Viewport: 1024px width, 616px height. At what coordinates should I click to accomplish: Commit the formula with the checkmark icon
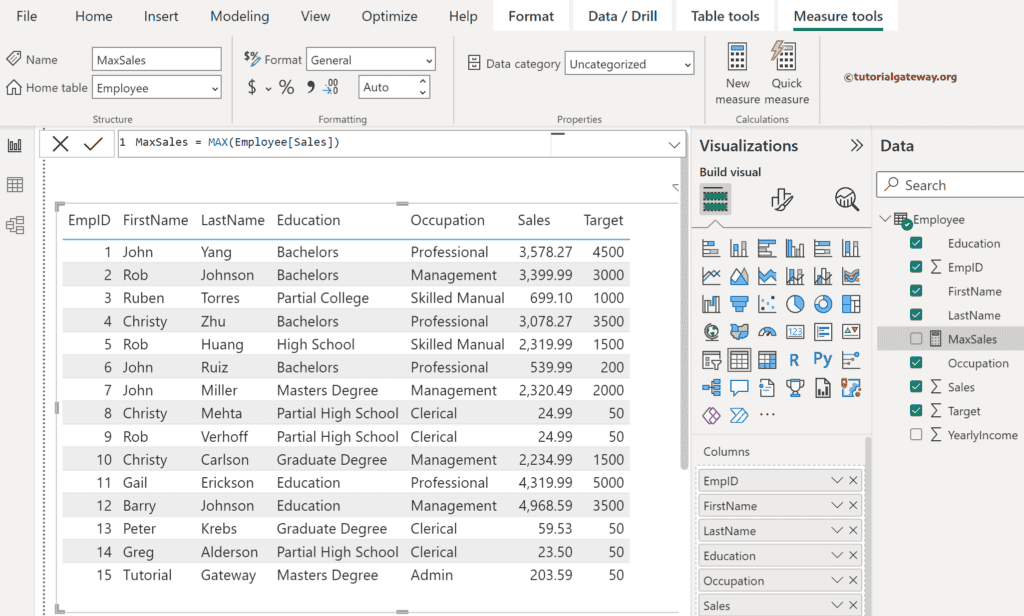coord(93,144)
